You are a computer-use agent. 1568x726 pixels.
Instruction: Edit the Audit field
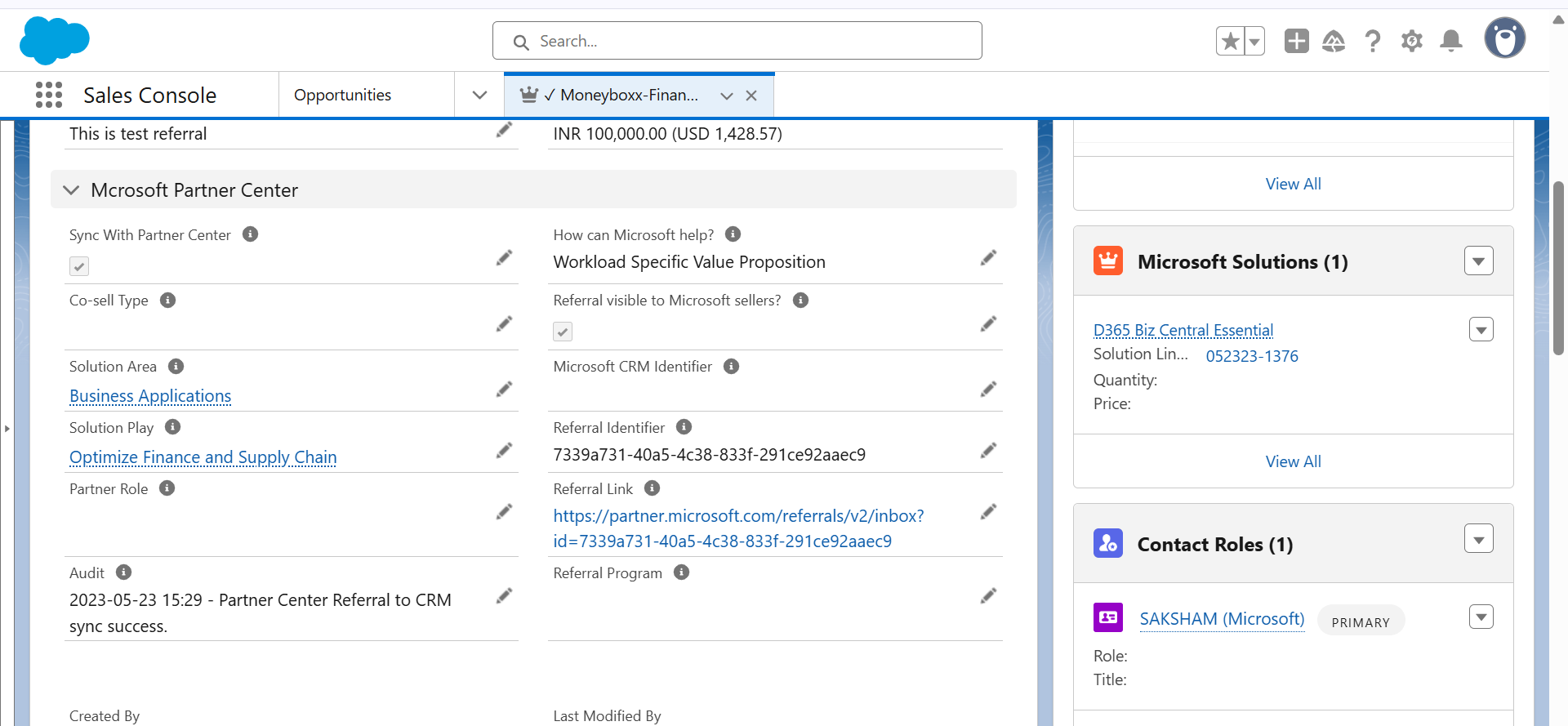pyautogui.click(x=505, y=596)
